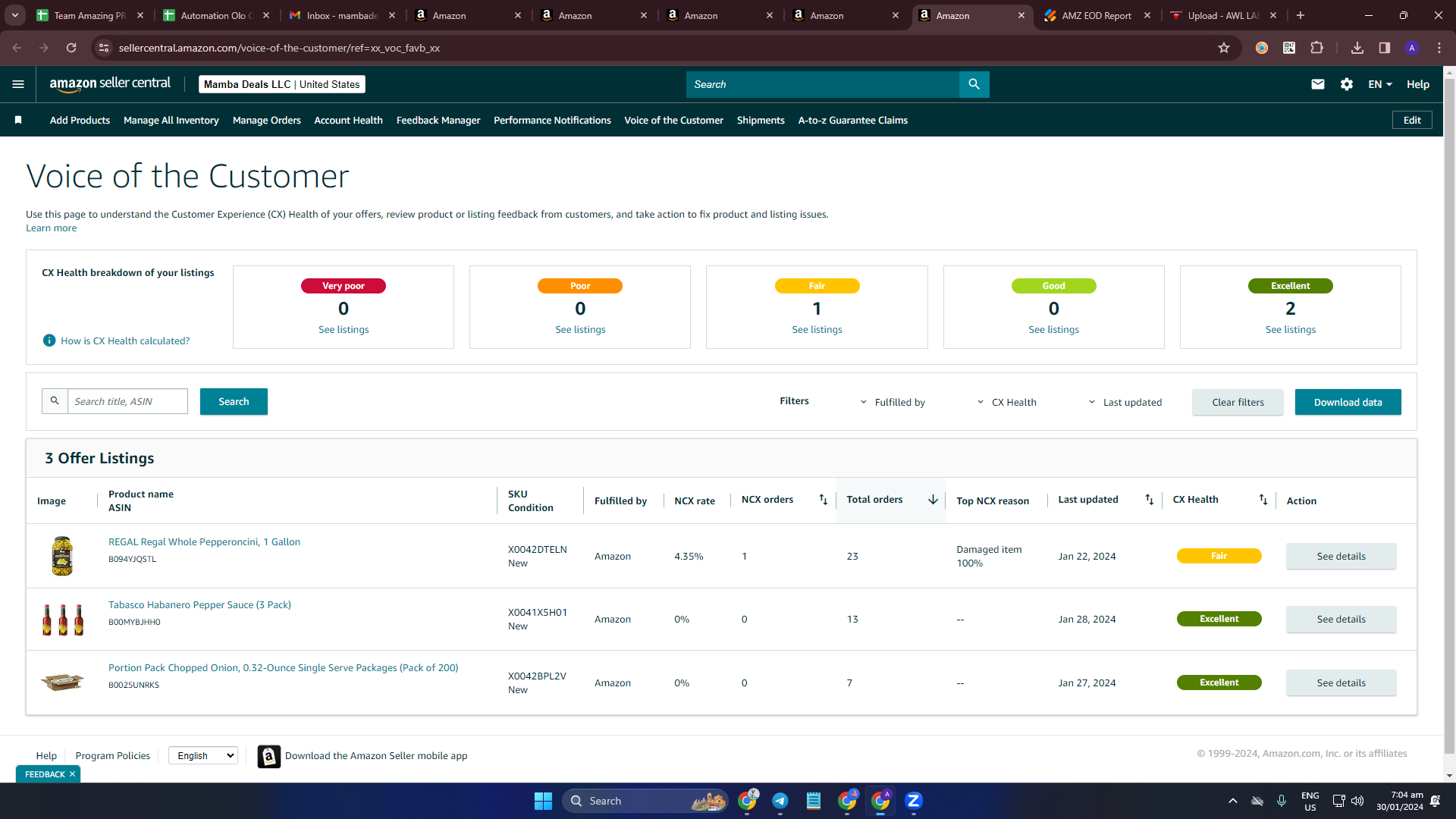Expand the CX Health filter
Screen dimensions: 1456x819
tap(1006, 402)
